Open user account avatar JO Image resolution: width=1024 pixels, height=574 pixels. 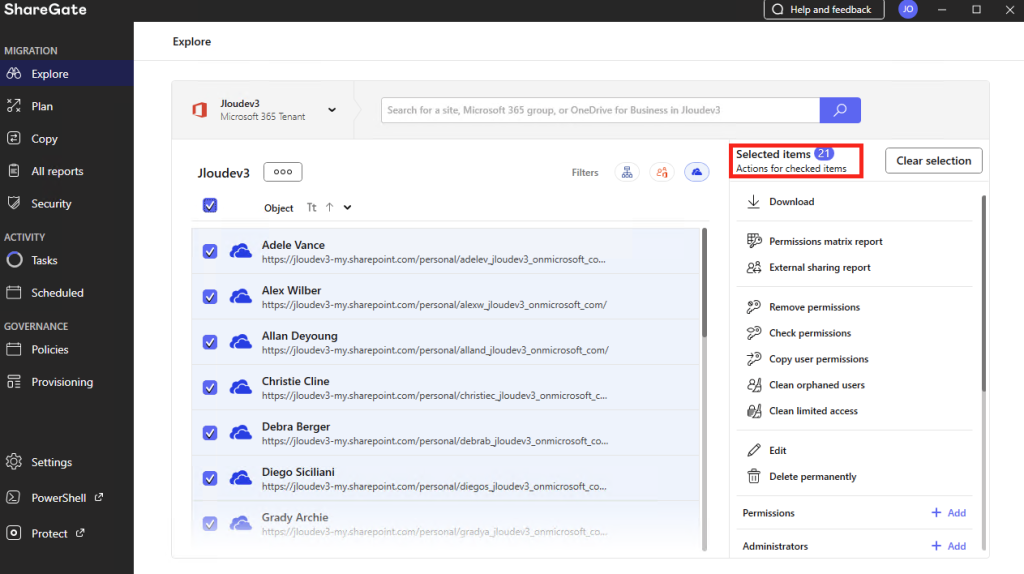[x=908, y=9]
